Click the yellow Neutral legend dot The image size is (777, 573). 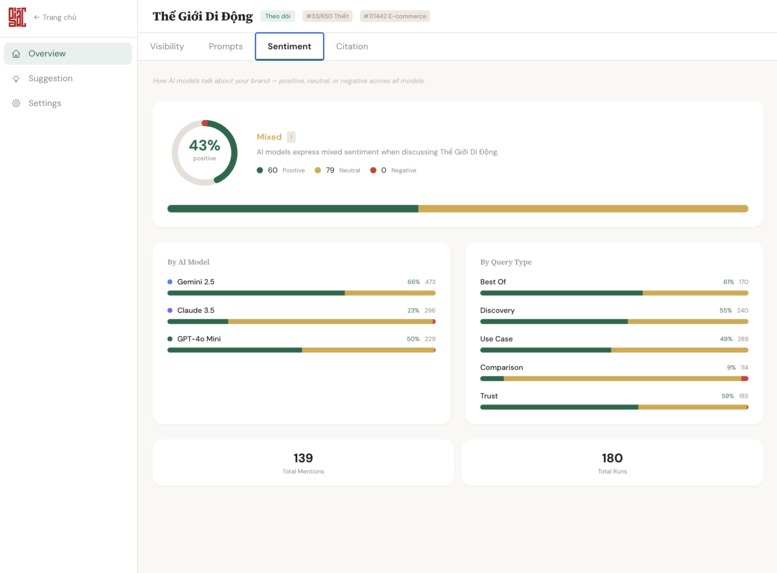[318, 170]
